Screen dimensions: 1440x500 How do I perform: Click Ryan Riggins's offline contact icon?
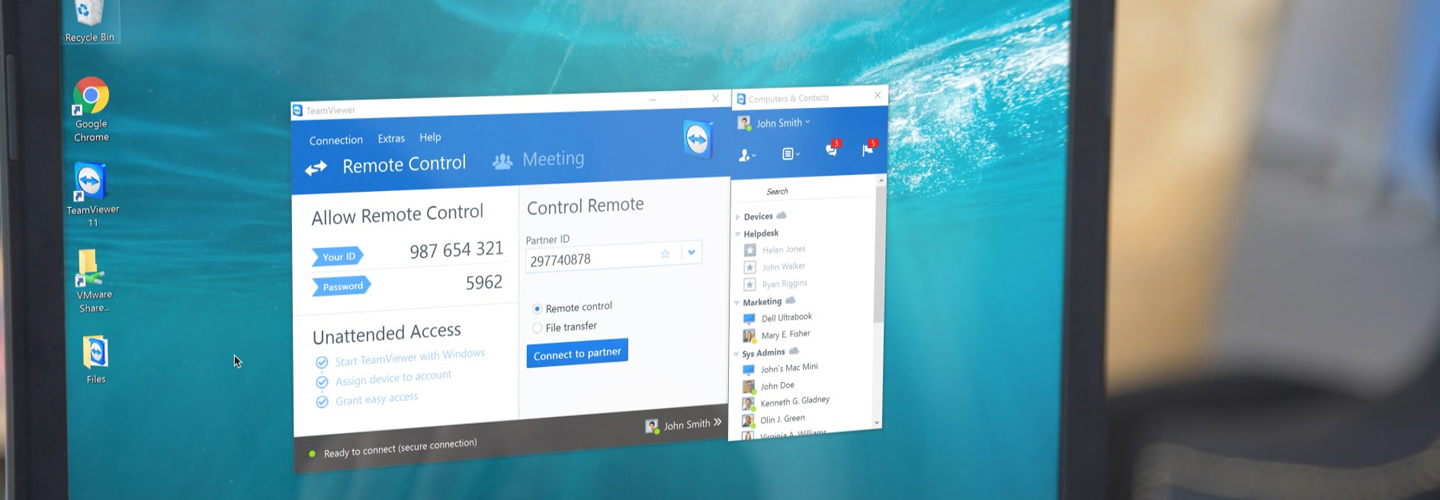pyautogui.click(x=750, y=284)
